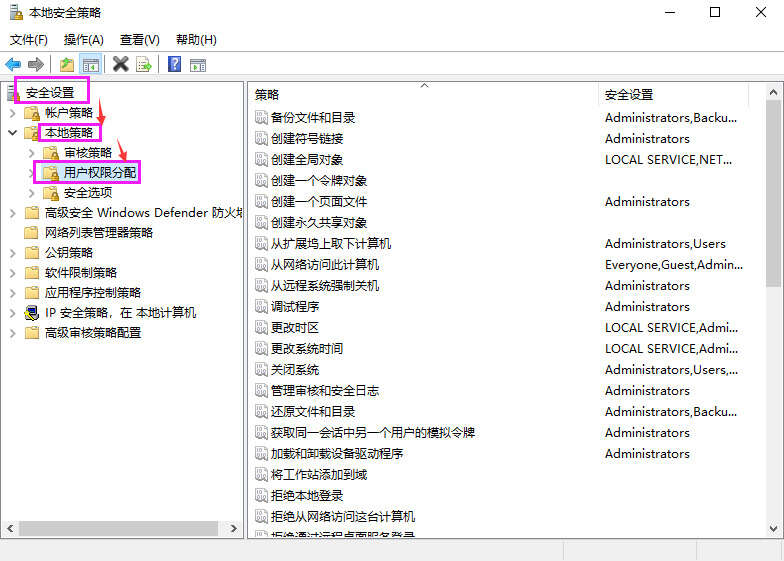This screenshot has height=561, width=784.
Task: Click the policy icon beside 创建符号链接
Action: click(261, 138)
